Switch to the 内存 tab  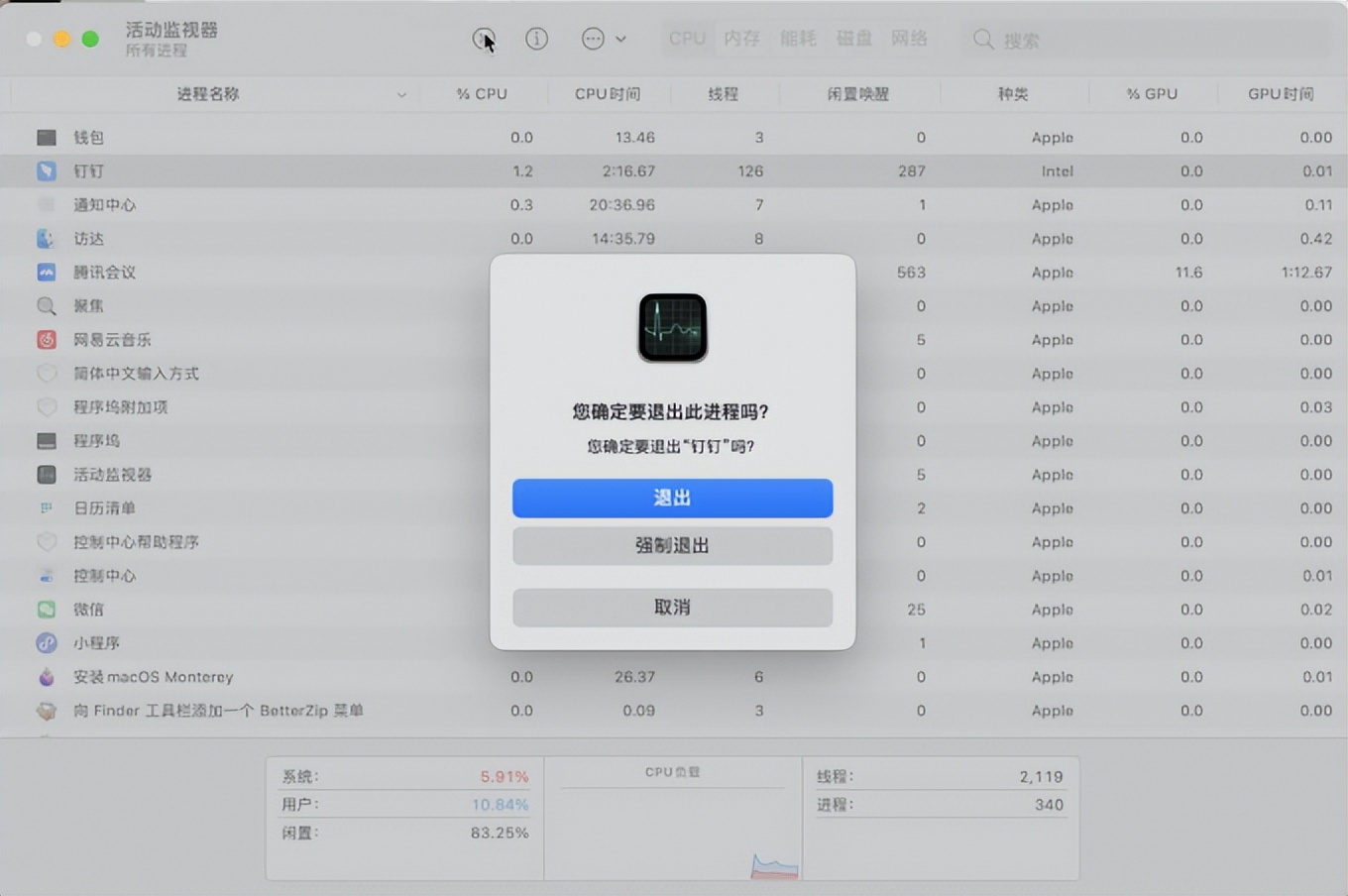pyautogui.click(x=741, y=39)
